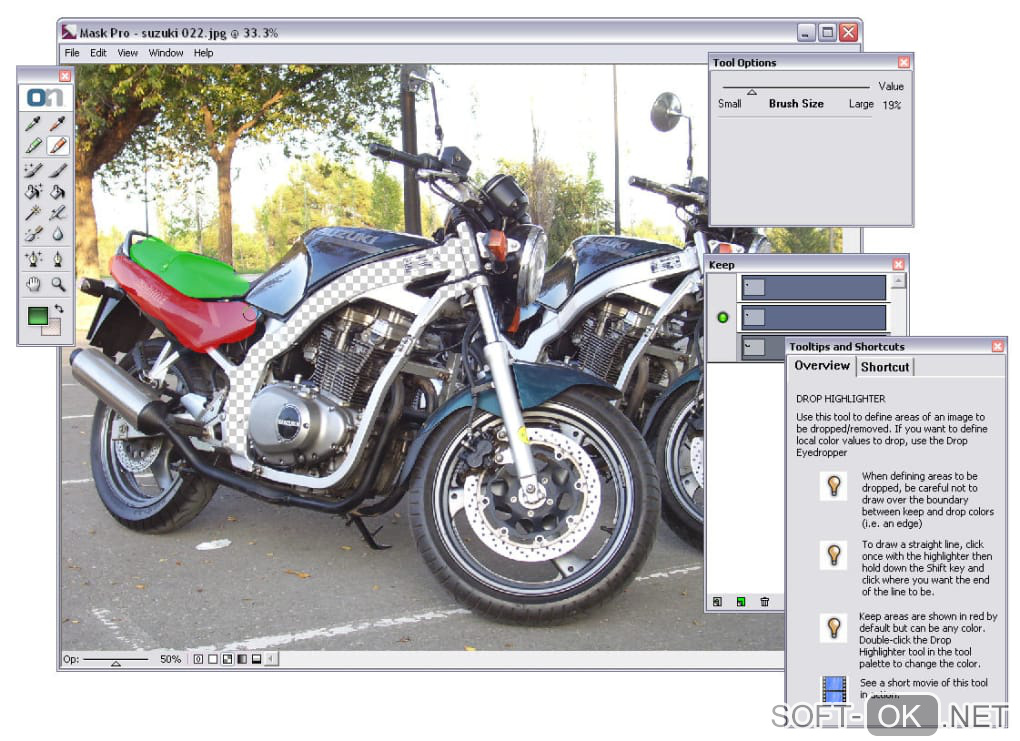Adjust the Op opacity slider handle
Viewport: 1020px width, 741px height.
[116, 664]
